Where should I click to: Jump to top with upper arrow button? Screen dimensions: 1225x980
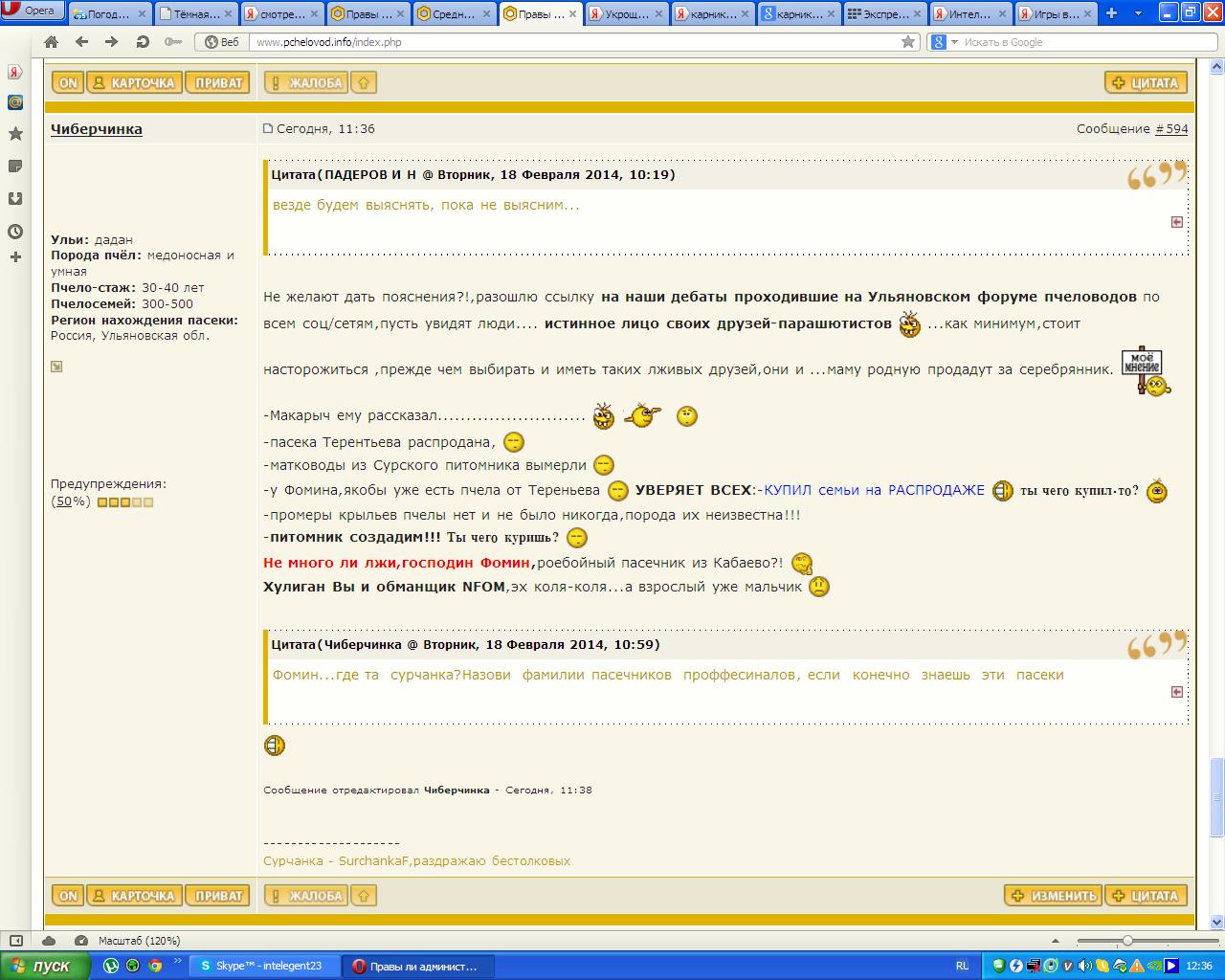coord(363,83)
